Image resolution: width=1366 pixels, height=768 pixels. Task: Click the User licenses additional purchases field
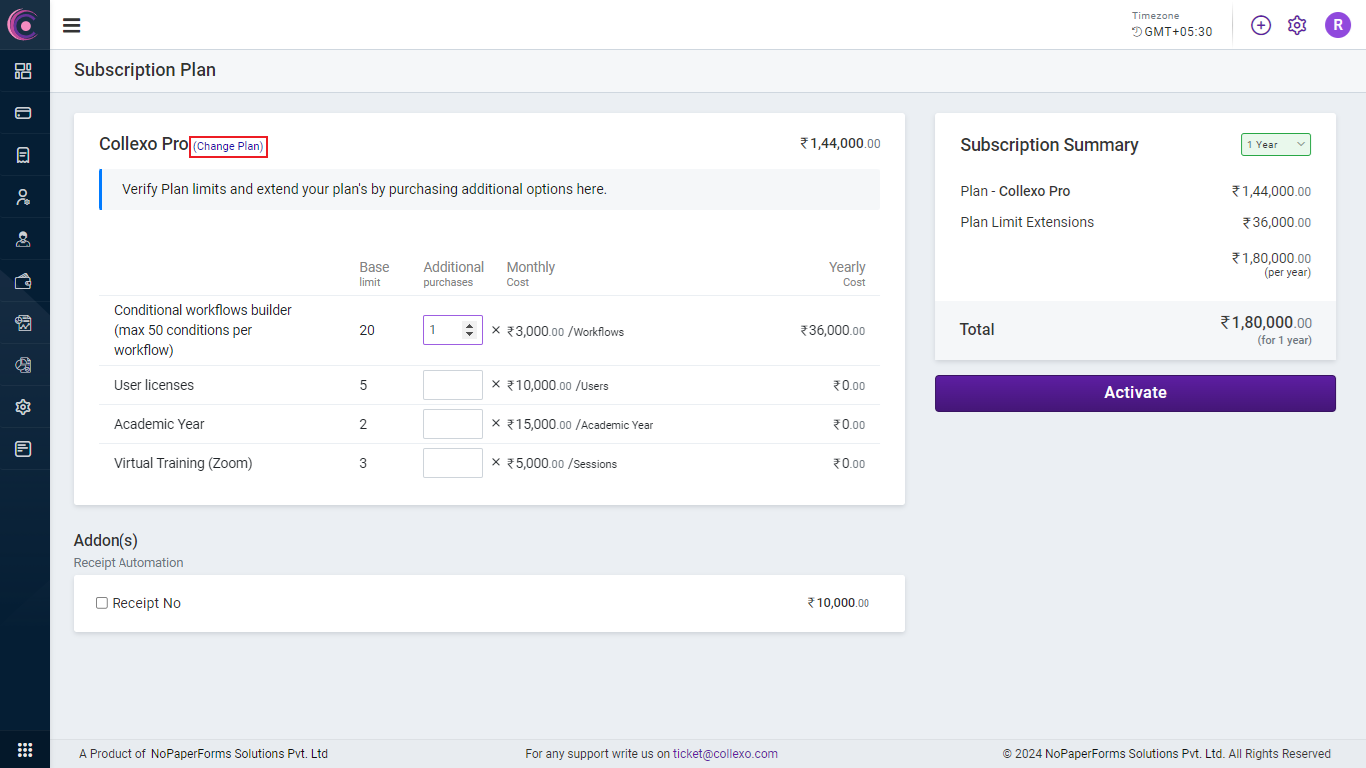pyautogui.click(x=452, y=385)
